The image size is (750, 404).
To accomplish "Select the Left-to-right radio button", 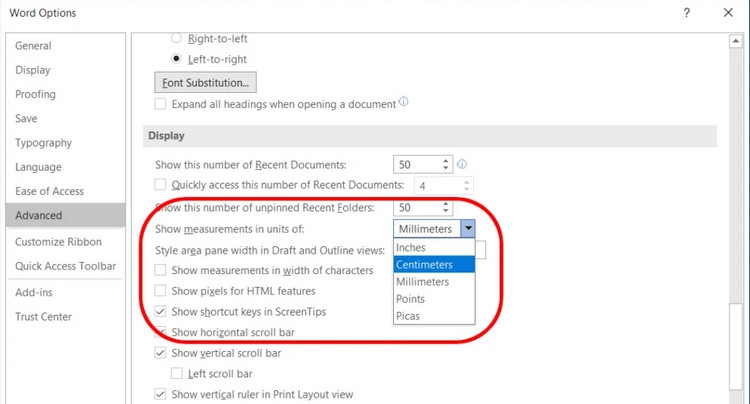I will point(176,59).
